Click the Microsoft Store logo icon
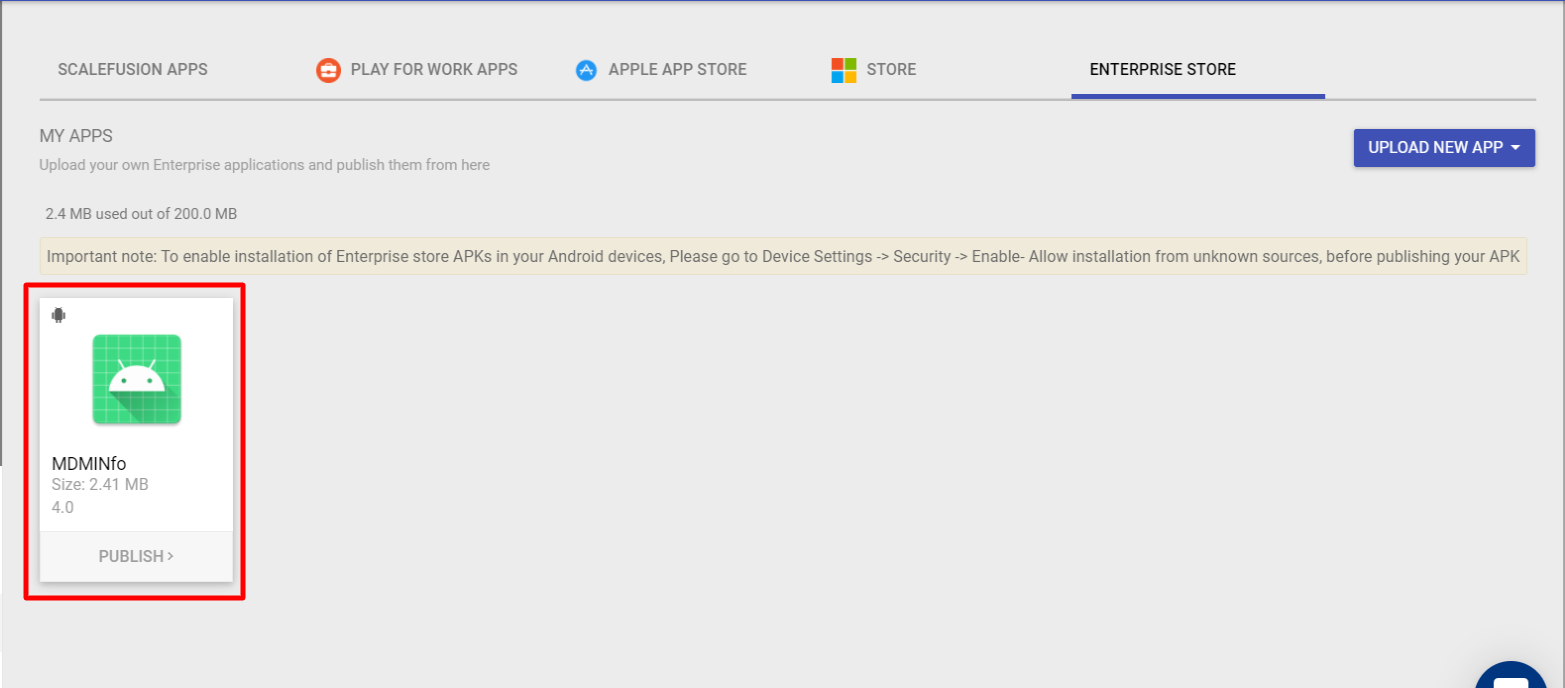Viewport: 1565px width, 688px height. click(x=844, y=70)
